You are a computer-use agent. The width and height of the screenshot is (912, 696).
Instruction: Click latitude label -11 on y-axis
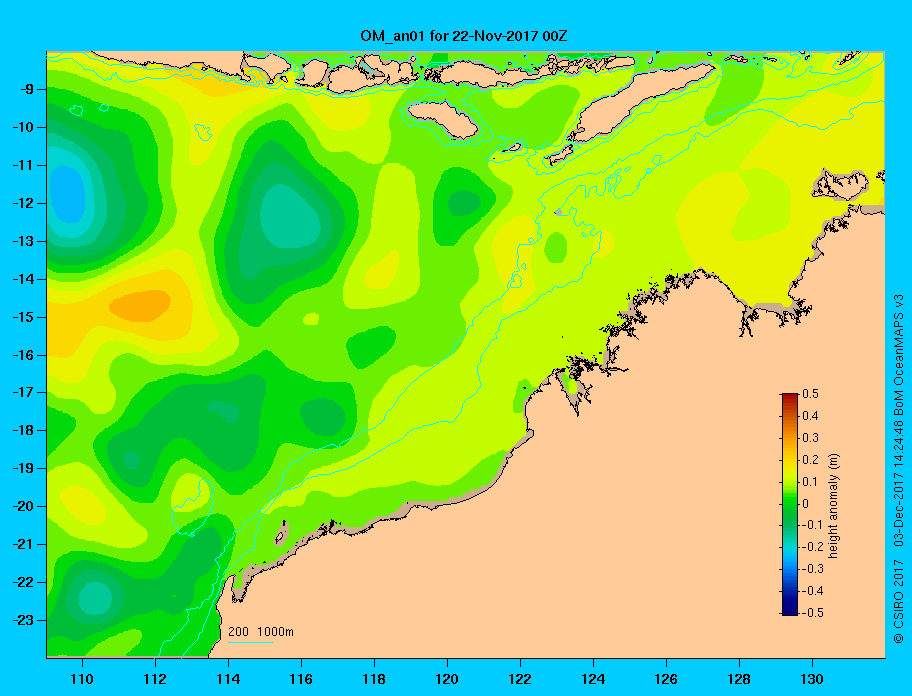pyautogui.click(x=22, y=165)
